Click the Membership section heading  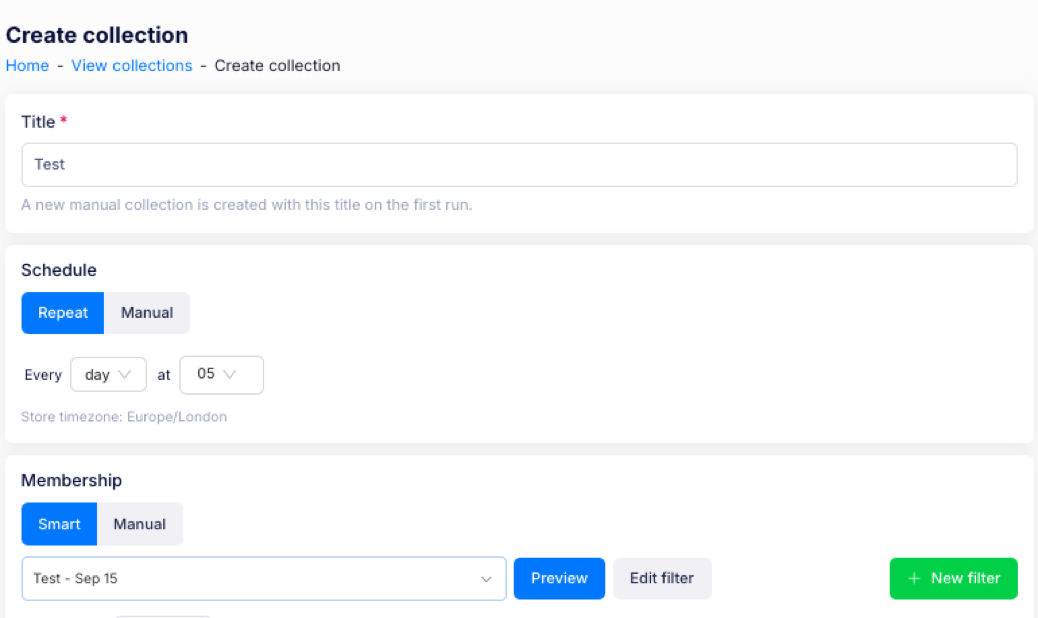71,480
